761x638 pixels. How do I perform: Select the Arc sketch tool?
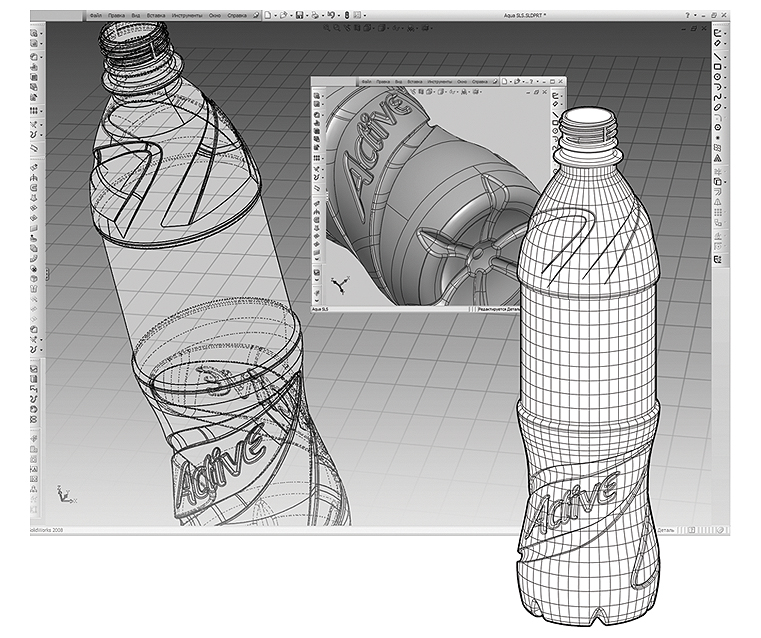coord(717,86)
